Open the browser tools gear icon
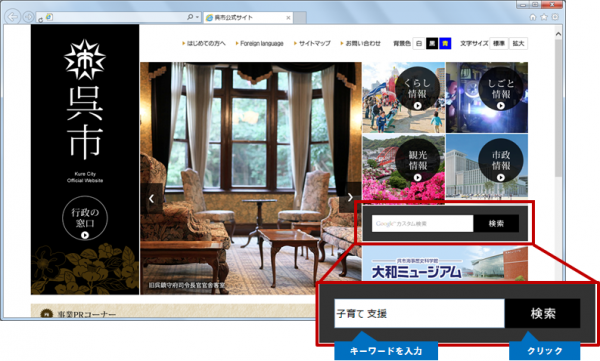Image resolution: width=600 pixels, height=361 pixels. [x=555, y=17]
